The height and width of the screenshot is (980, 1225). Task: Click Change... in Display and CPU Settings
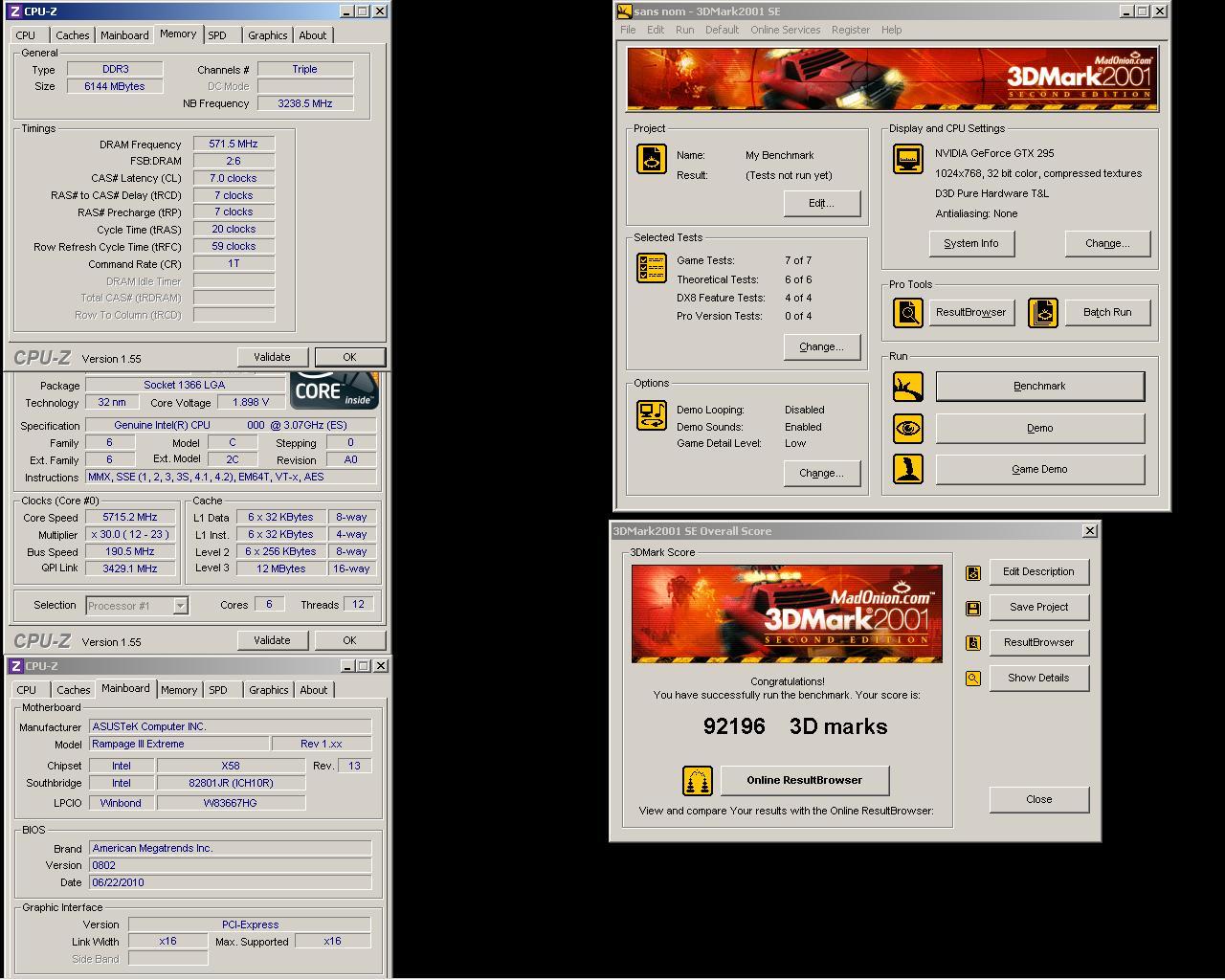(1107, 243)
